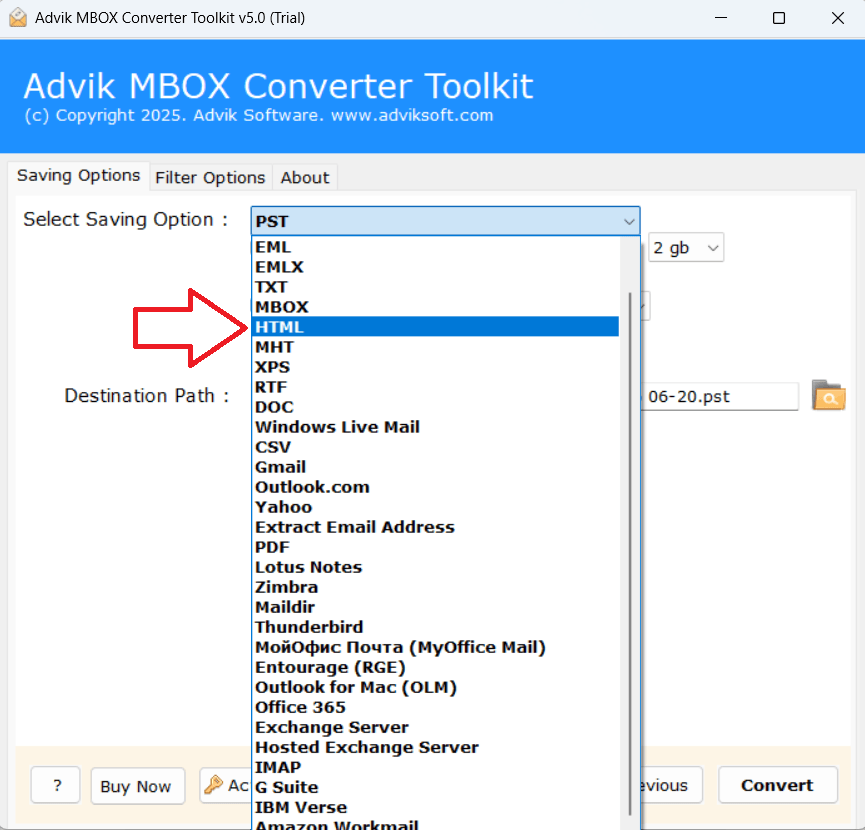Image resolution: width=865 pixels, height=830 pixels.
Task: Select the highlighted HTML option
Action: pos(435,326)
